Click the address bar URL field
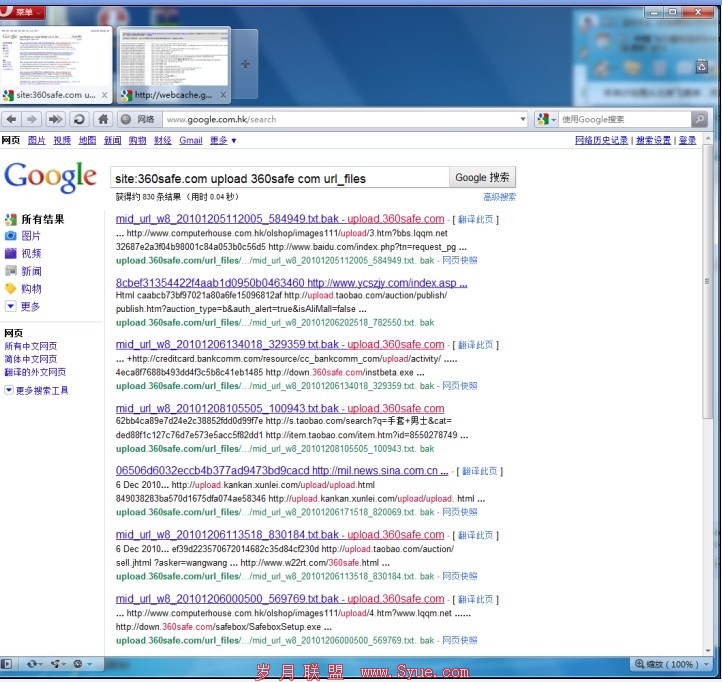Screen dimensions: 722x682 click(341, 119)
